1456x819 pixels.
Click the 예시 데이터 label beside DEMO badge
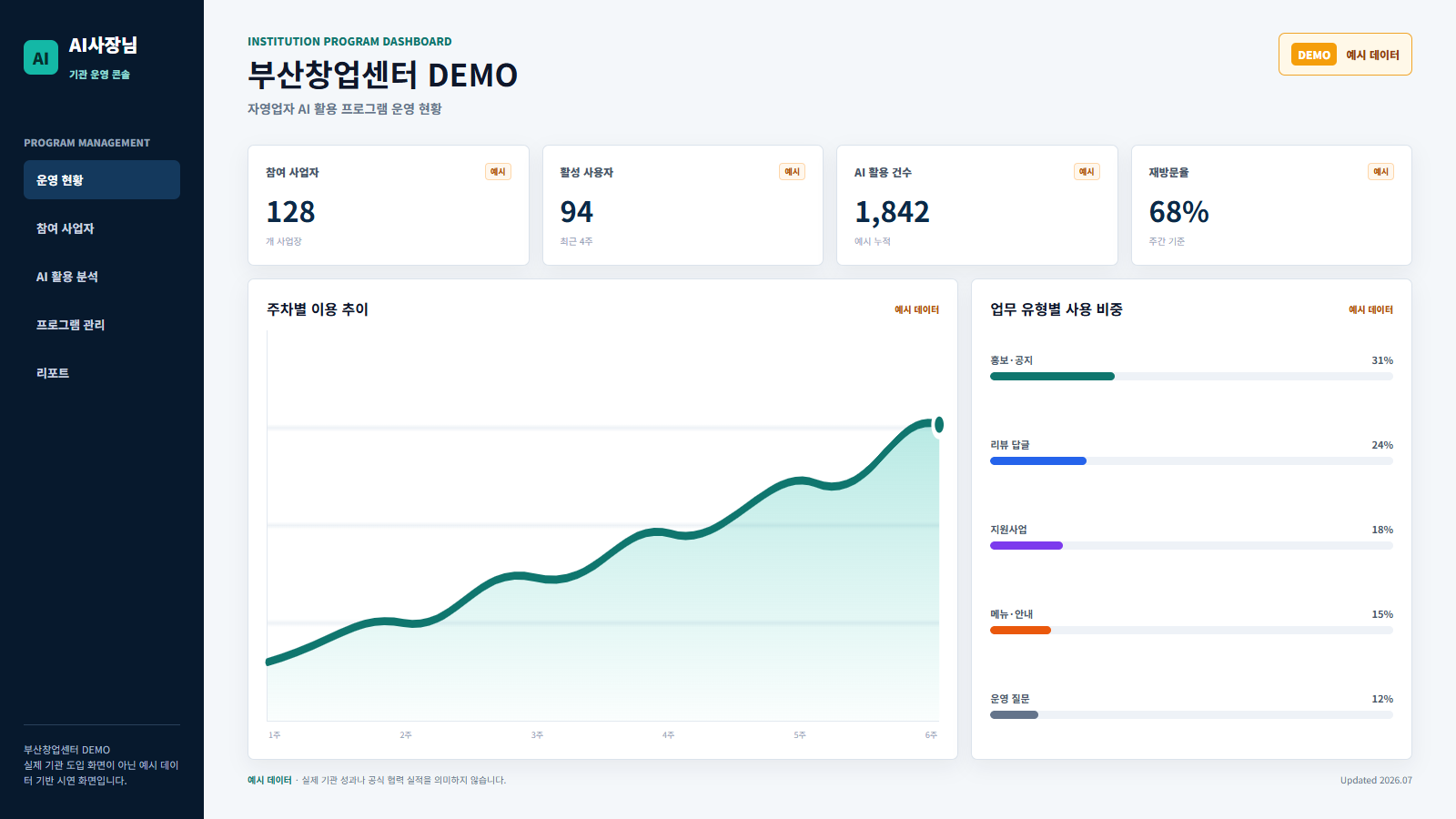(1372, 55)
